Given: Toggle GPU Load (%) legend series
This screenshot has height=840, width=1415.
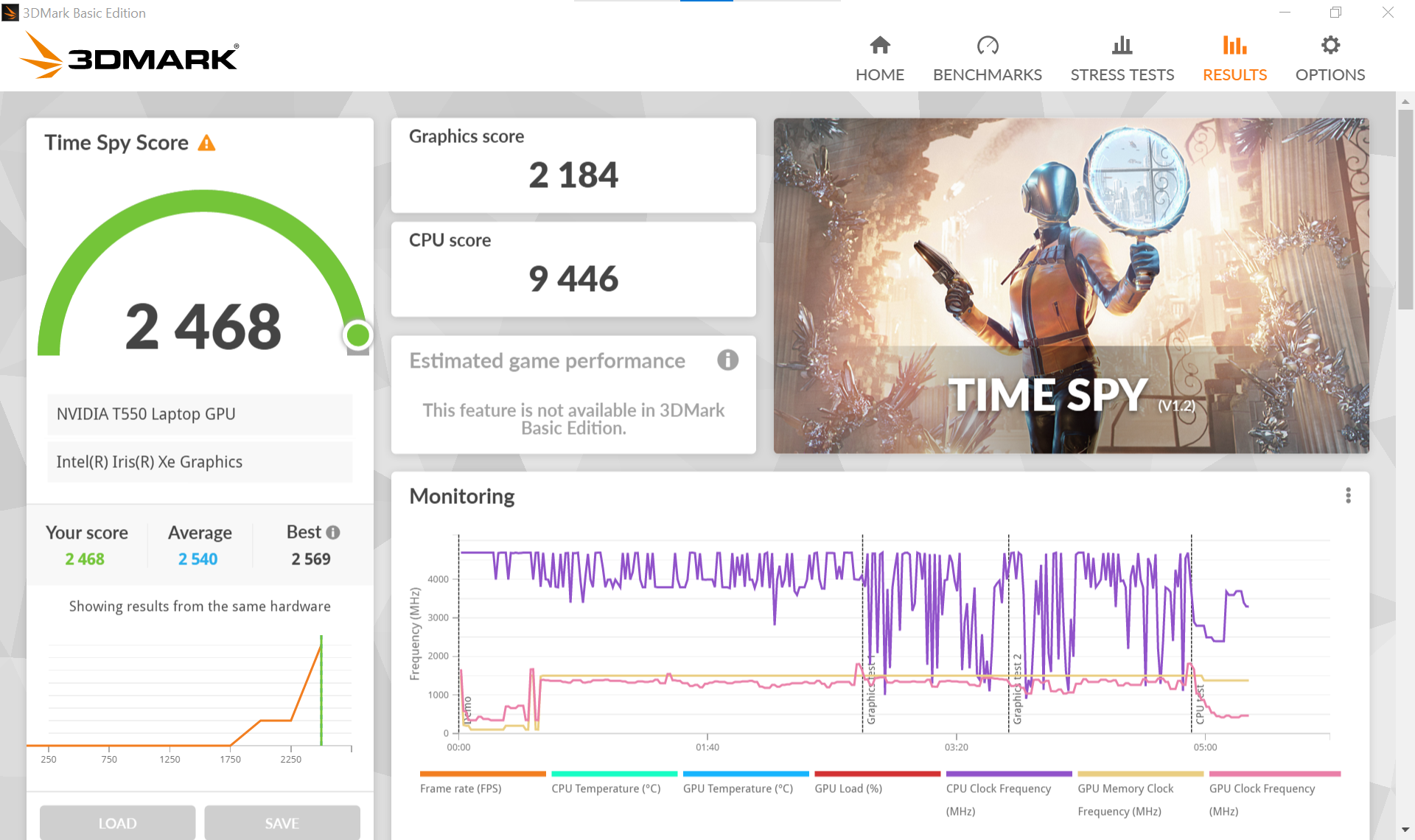Looking at the screenshot, I should (x=848, y=788).
